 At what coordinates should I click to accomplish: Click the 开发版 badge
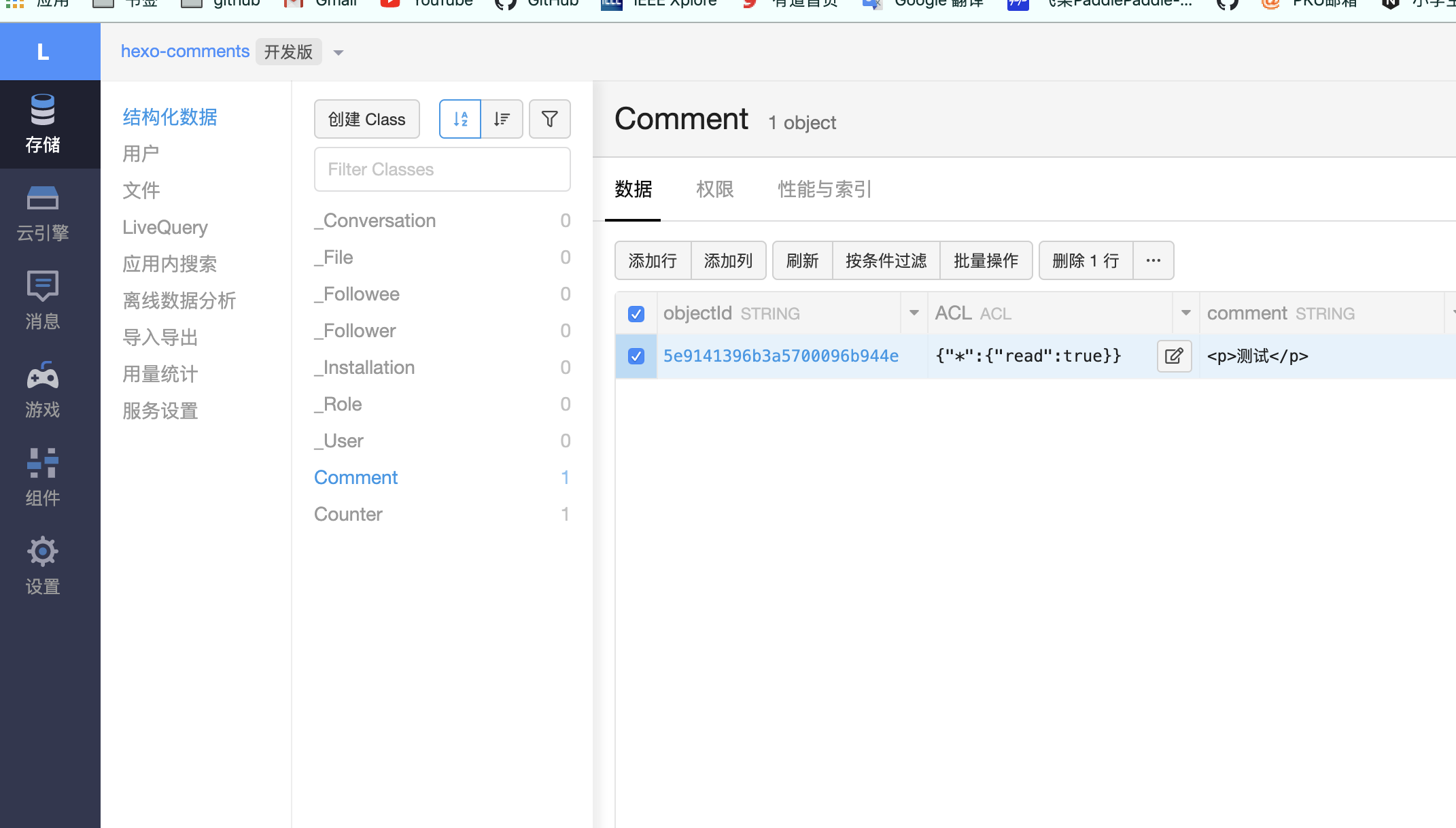tap(289, 52)
